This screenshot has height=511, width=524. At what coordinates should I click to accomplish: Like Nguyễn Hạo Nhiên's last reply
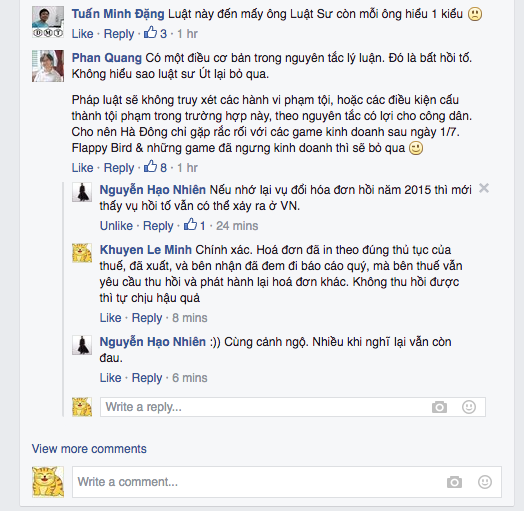click(110, 378)
